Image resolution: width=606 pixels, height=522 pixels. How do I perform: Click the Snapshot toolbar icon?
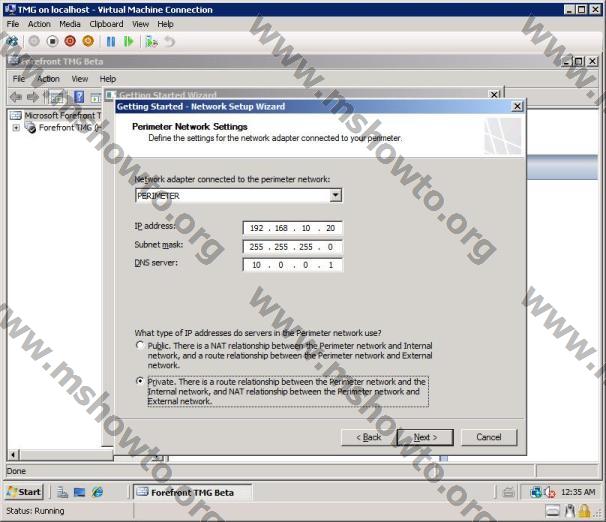[x=151, y=41]
